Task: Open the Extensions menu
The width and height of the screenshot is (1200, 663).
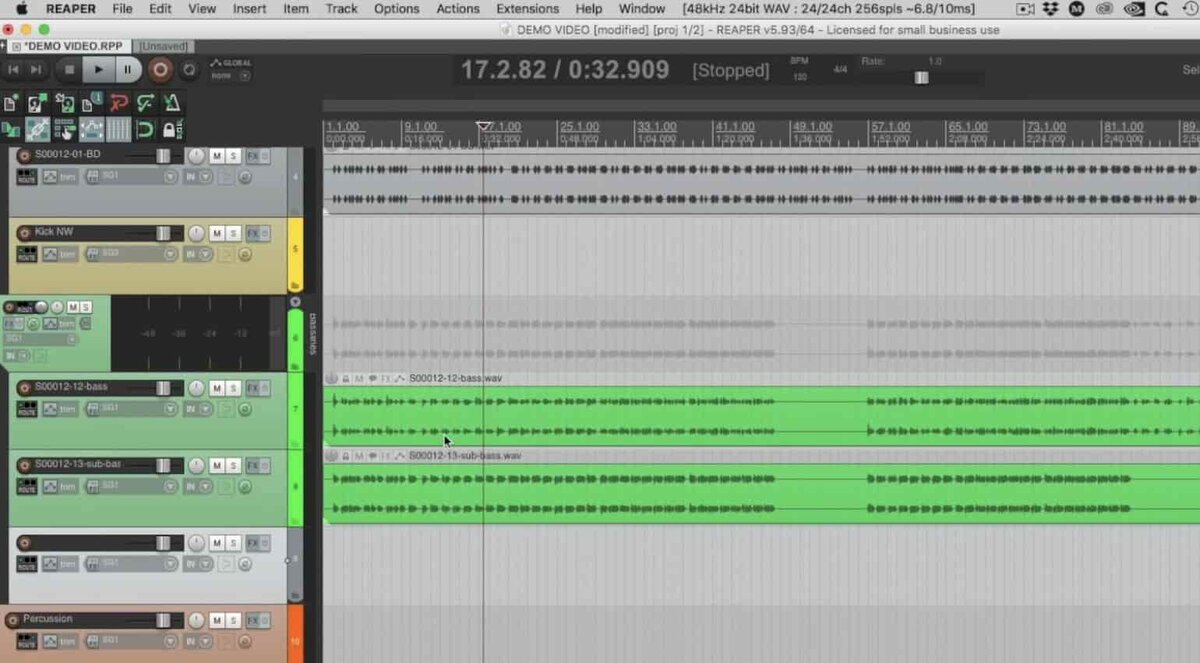Action: [527, 9]
